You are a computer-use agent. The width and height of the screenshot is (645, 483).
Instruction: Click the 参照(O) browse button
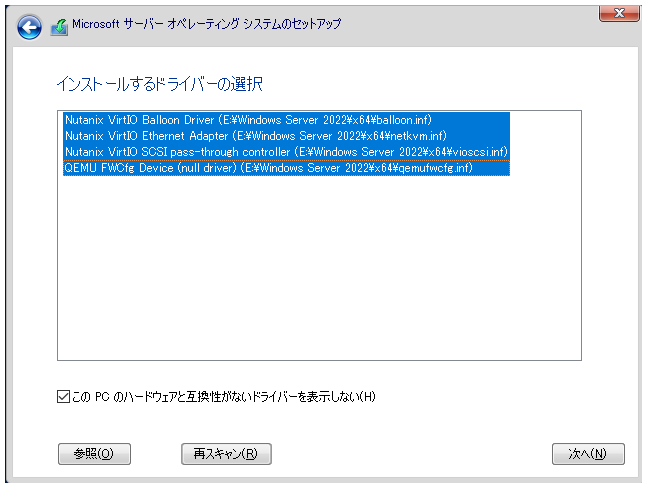click(94, 454)
